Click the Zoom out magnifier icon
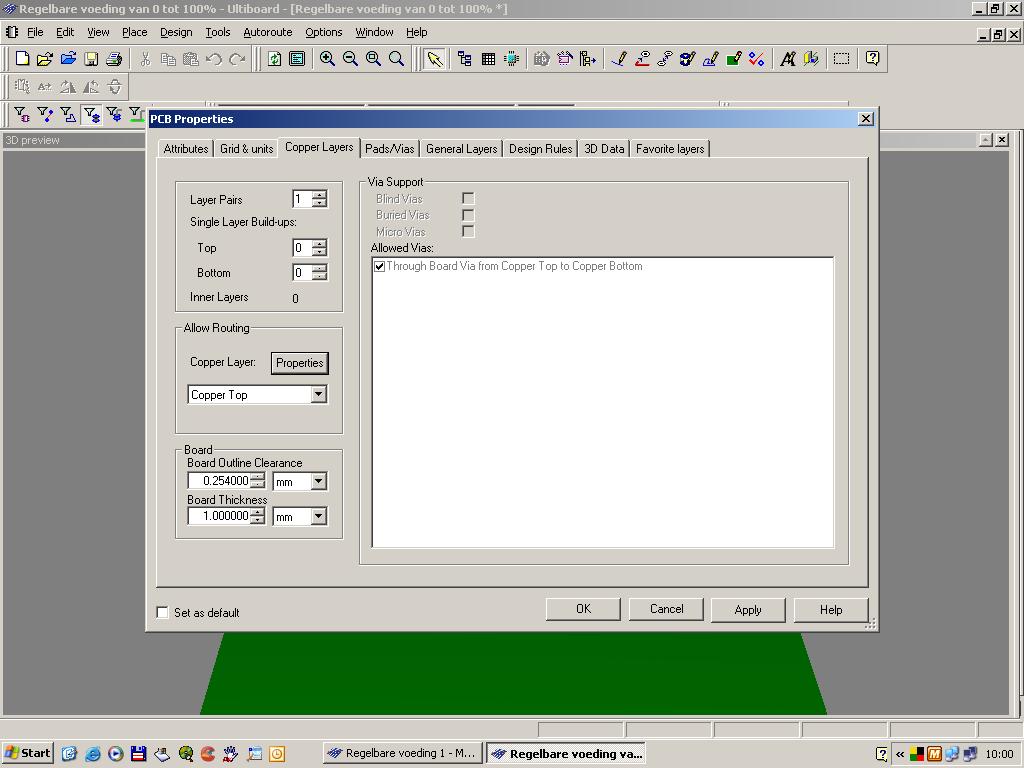1024x768 pixels. 350,59
